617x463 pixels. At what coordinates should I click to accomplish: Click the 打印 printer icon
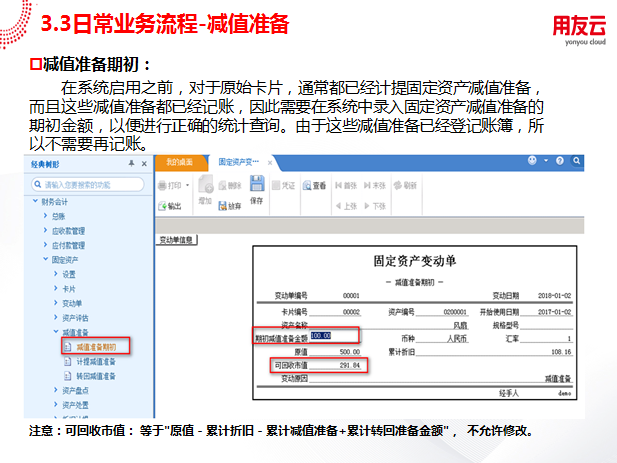point(163,186)
